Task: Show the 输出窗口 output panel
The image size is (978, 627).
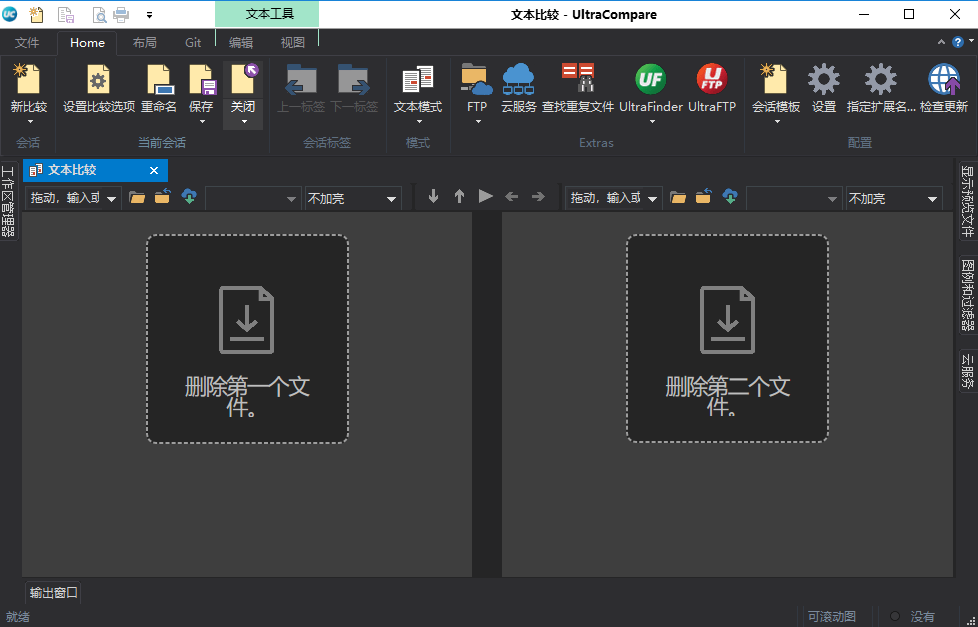Action: 52,592
